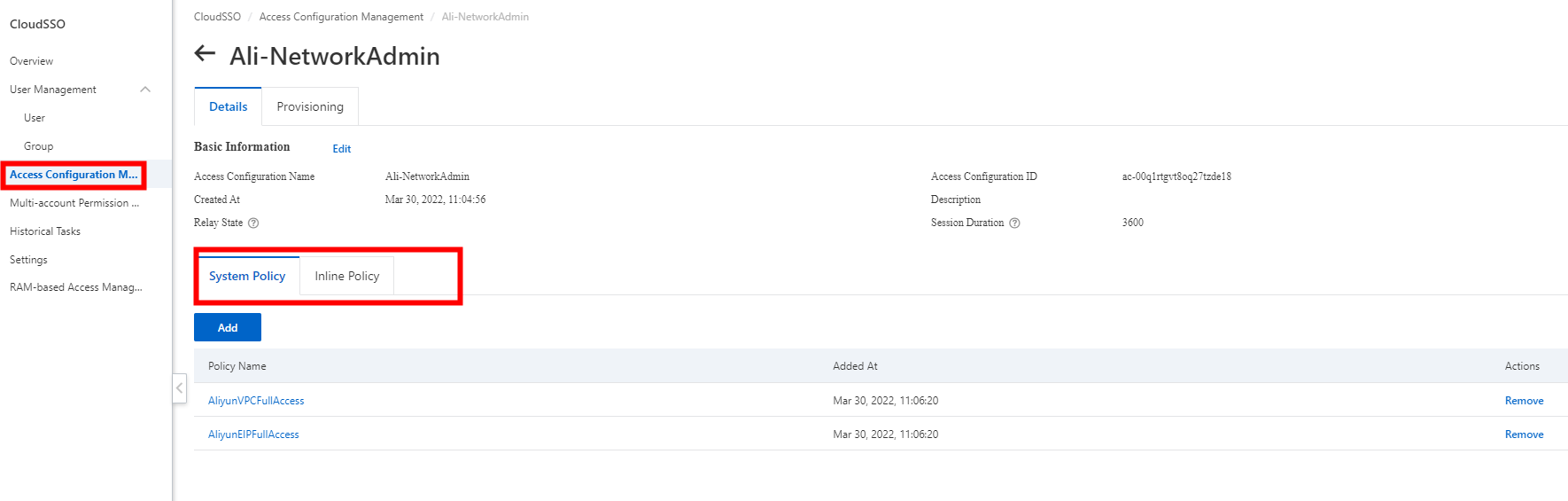
Task: Open the Group page in the sidebar
Action: [x=38, y=146]
